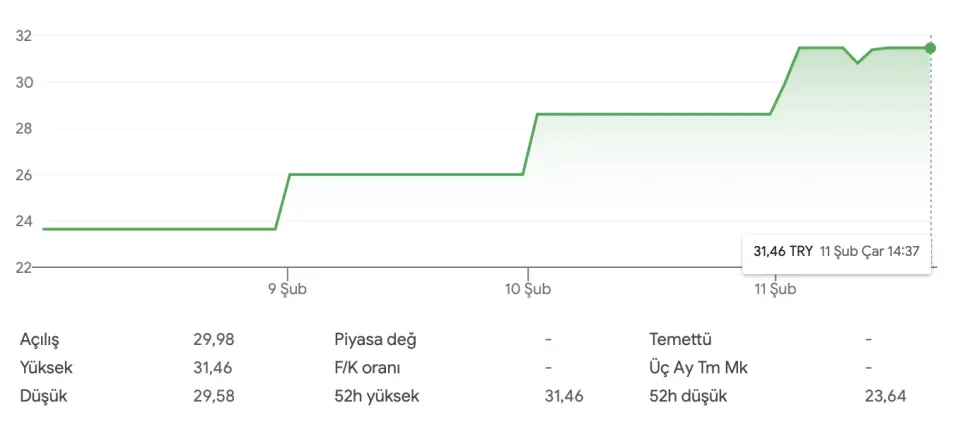
Task: Click the tooltip timestamp 11 Şub Çar 14:37
Action: click(869, 251)
